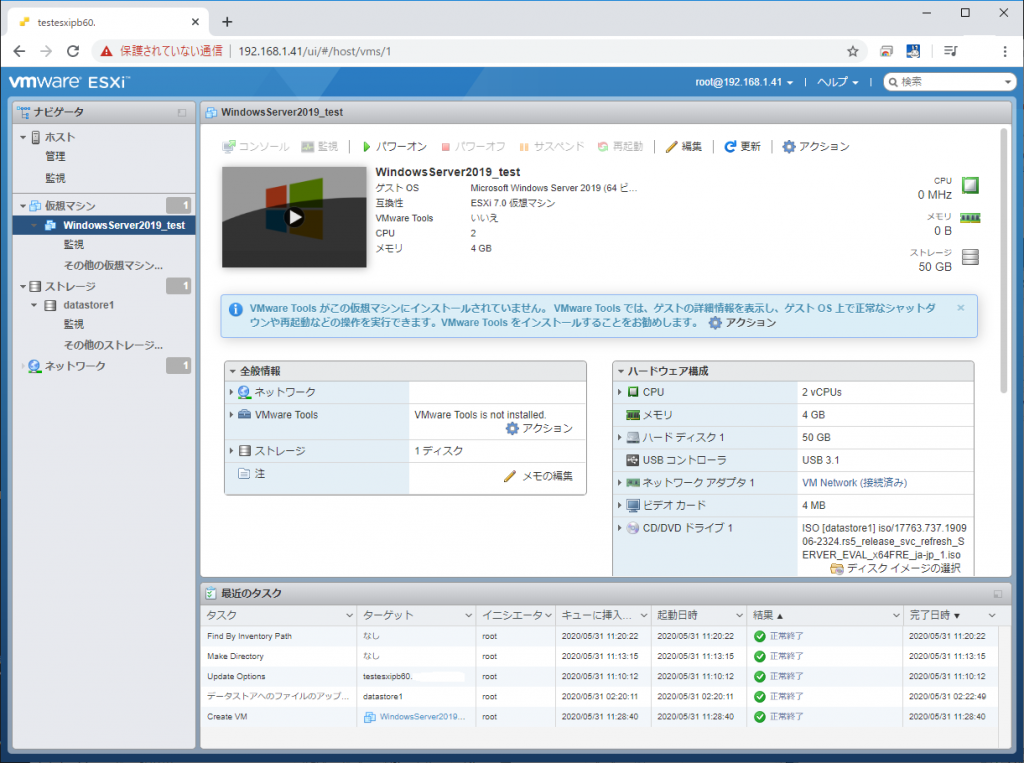Image resolution: width=1024 pixels, height=763 pixels.
Task: Select Monitor under WindowsServer2019_test
Action: (x=73, y=244)
